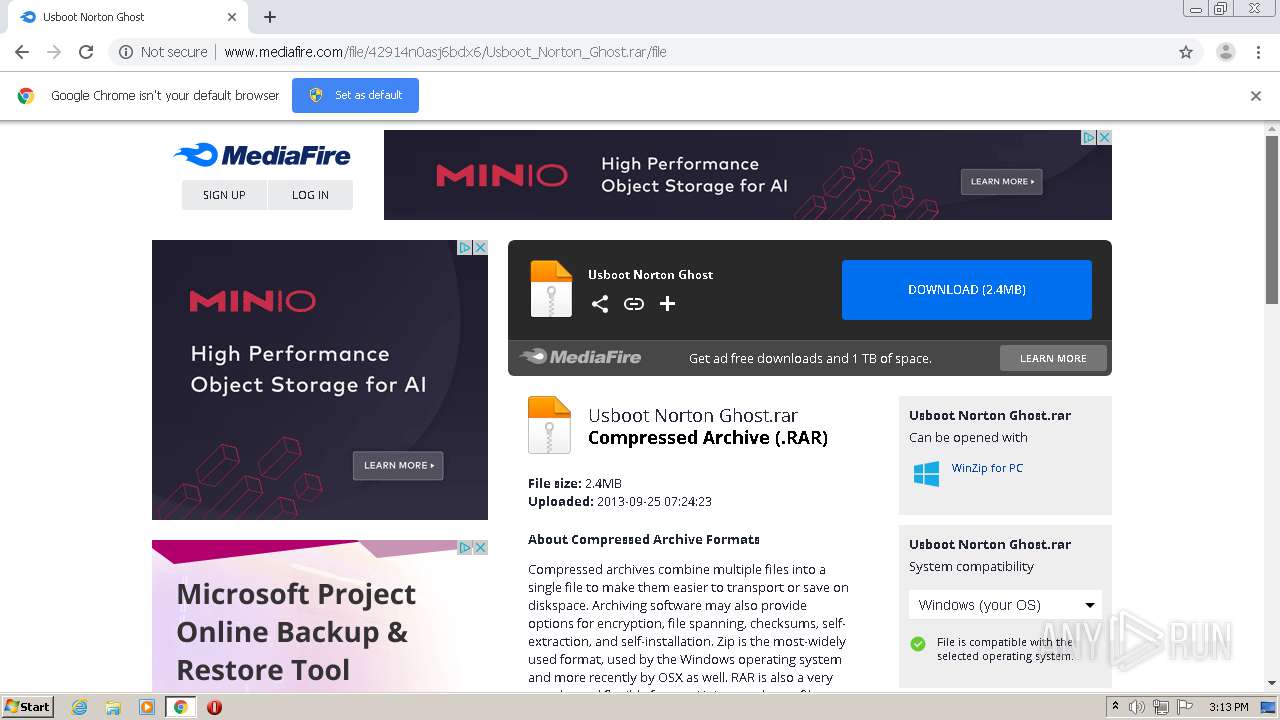Switch to Chrome in the taskbar
The image size is (1280, 720).
coord(180,707)
